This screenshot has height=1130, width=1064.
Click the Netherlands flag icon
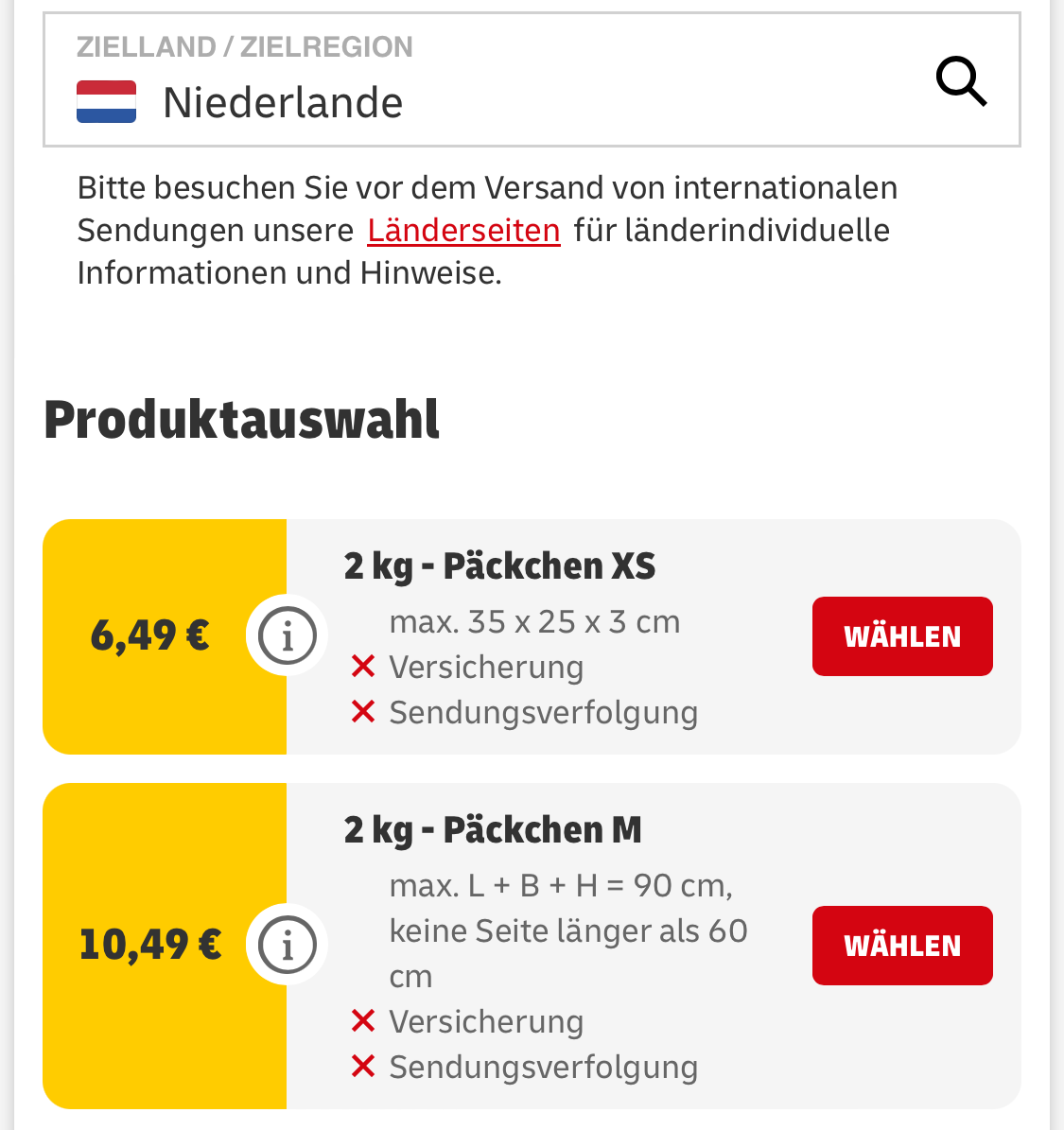pos(106,102)
